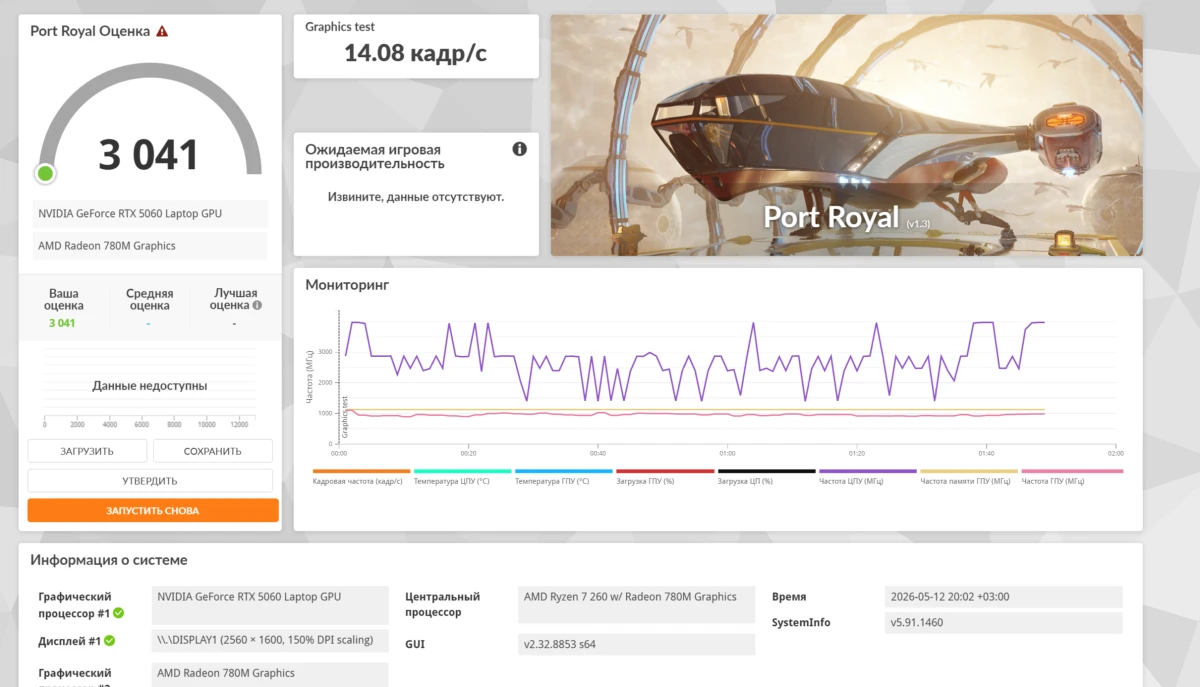The width and height of the screenshot is (1200, 687).
Task: Click the УТВЕРДИТЬ button
Action: (150, 481)
